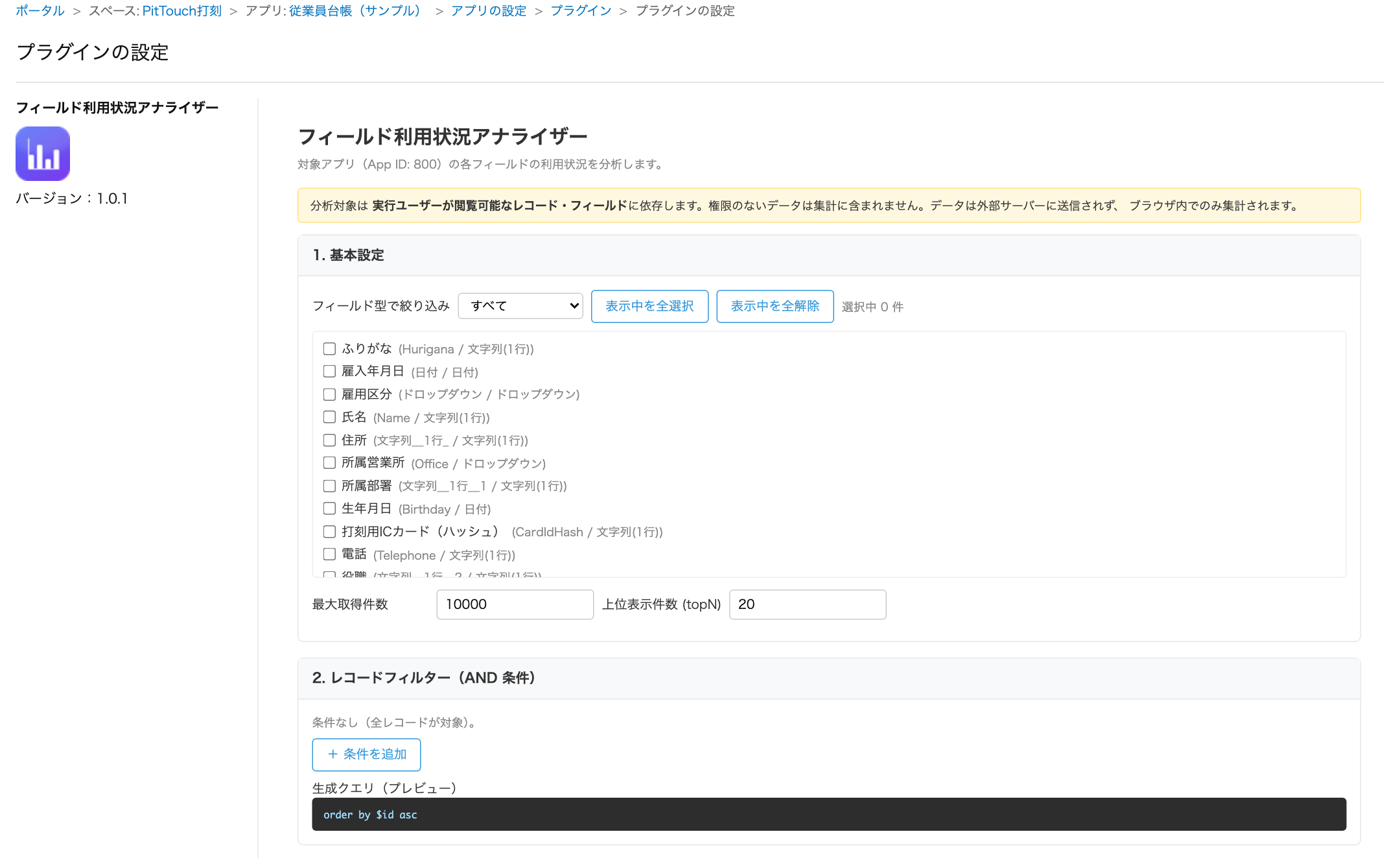Viewport: 1400px width, 858px height.
Task: Click the Field Usage Analyzer plugin icon
Action: (43, 154)
